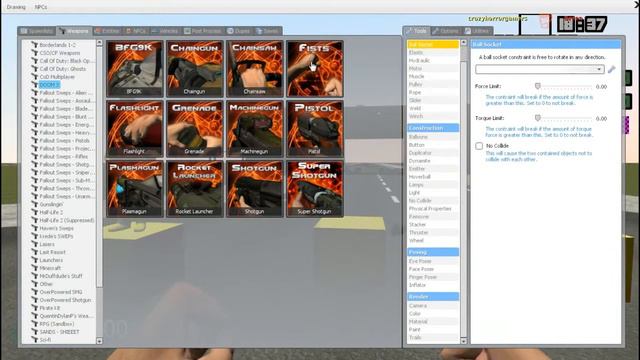Open the Post Process tab
The image size is (640, 360).
(203, 31)
